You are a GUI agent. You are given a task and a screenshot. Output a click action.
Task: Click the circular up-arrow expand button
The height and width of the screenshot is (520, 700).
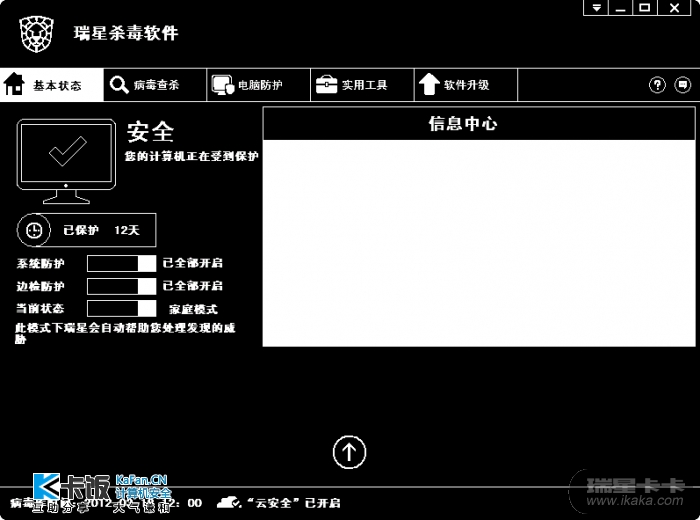(349, 452)
